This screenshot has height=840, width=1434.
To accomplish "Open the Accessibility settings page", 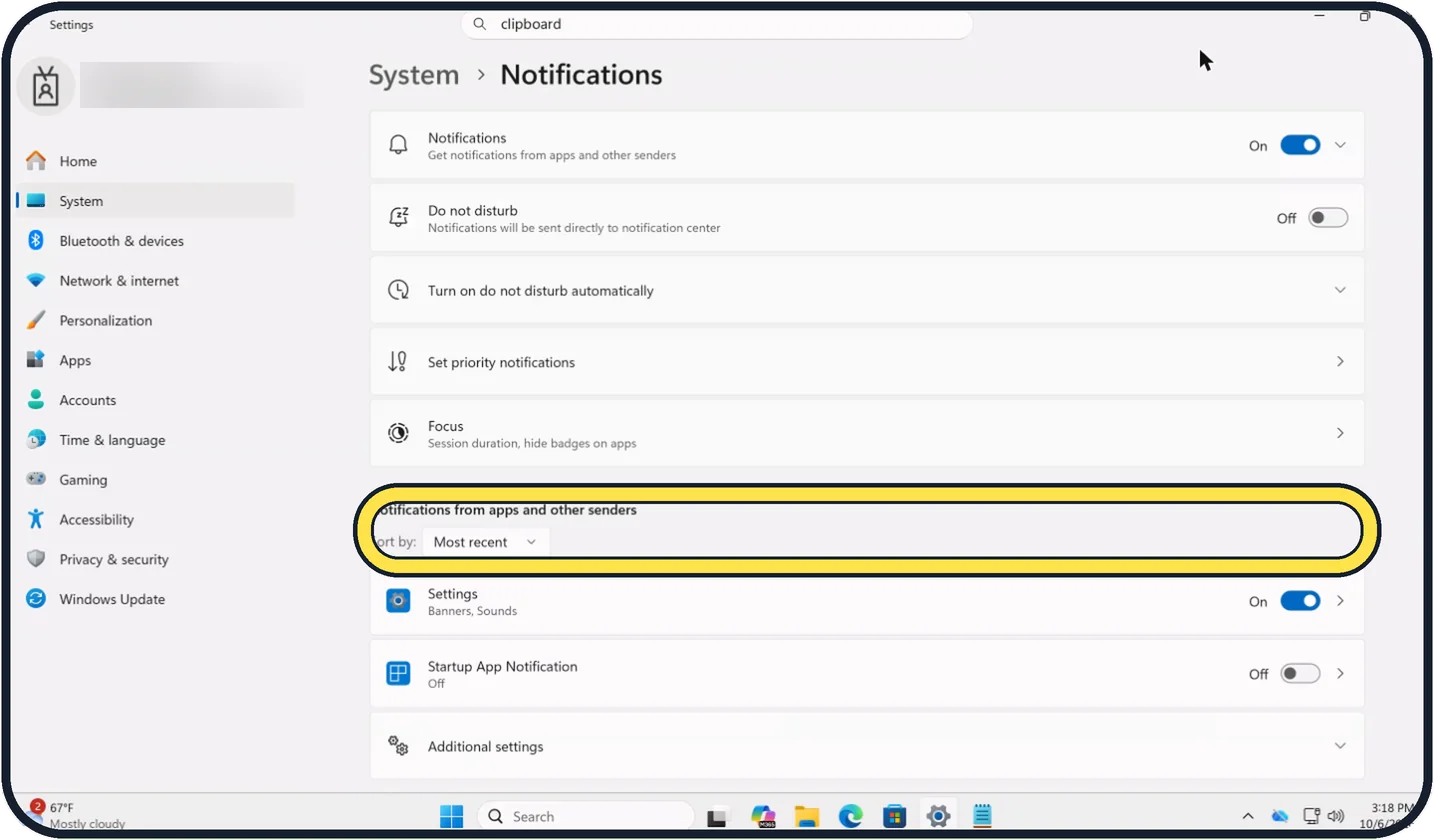I will 156,519.
